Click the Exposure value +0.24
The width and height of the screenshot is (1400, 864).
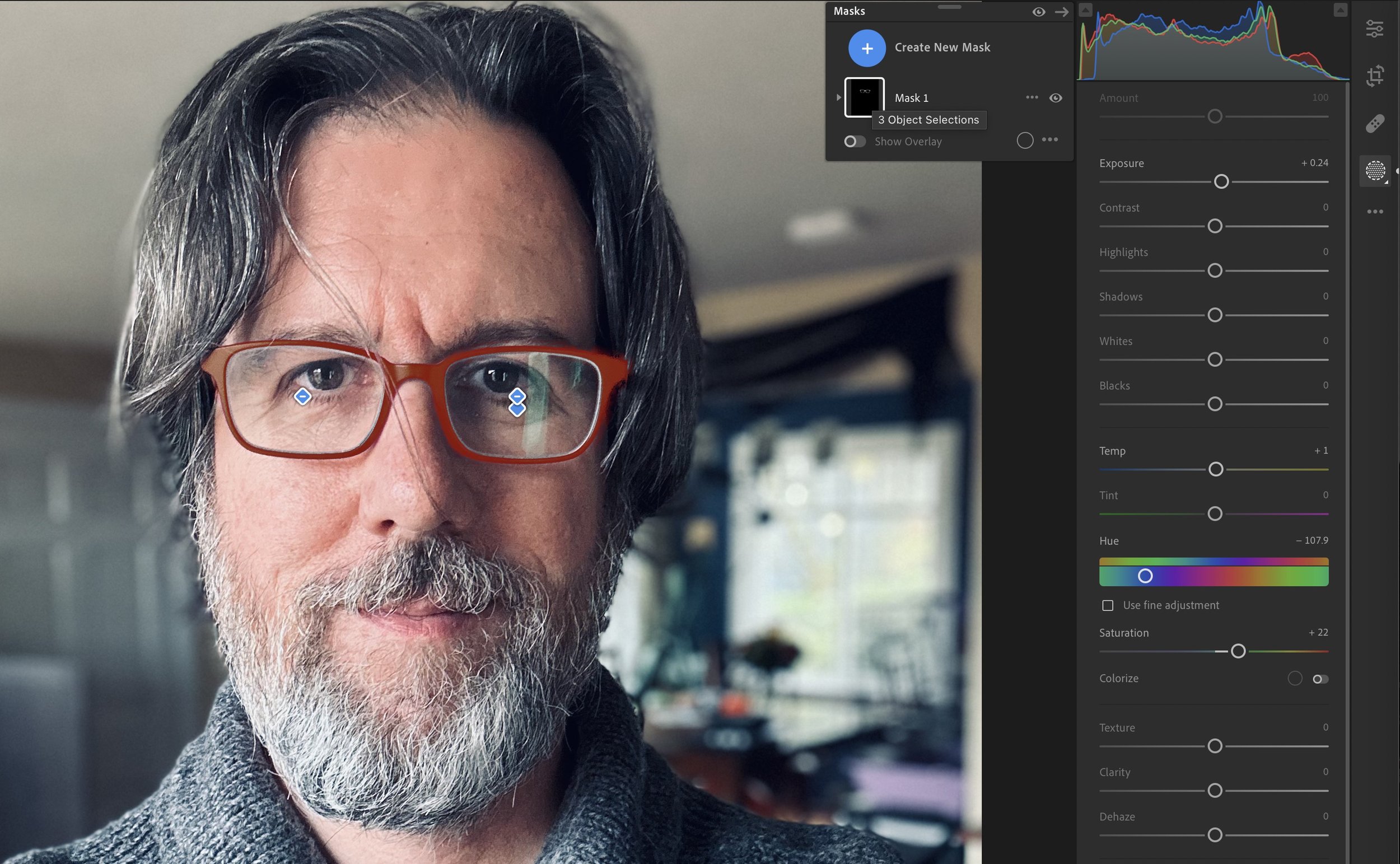(1314, 163)
